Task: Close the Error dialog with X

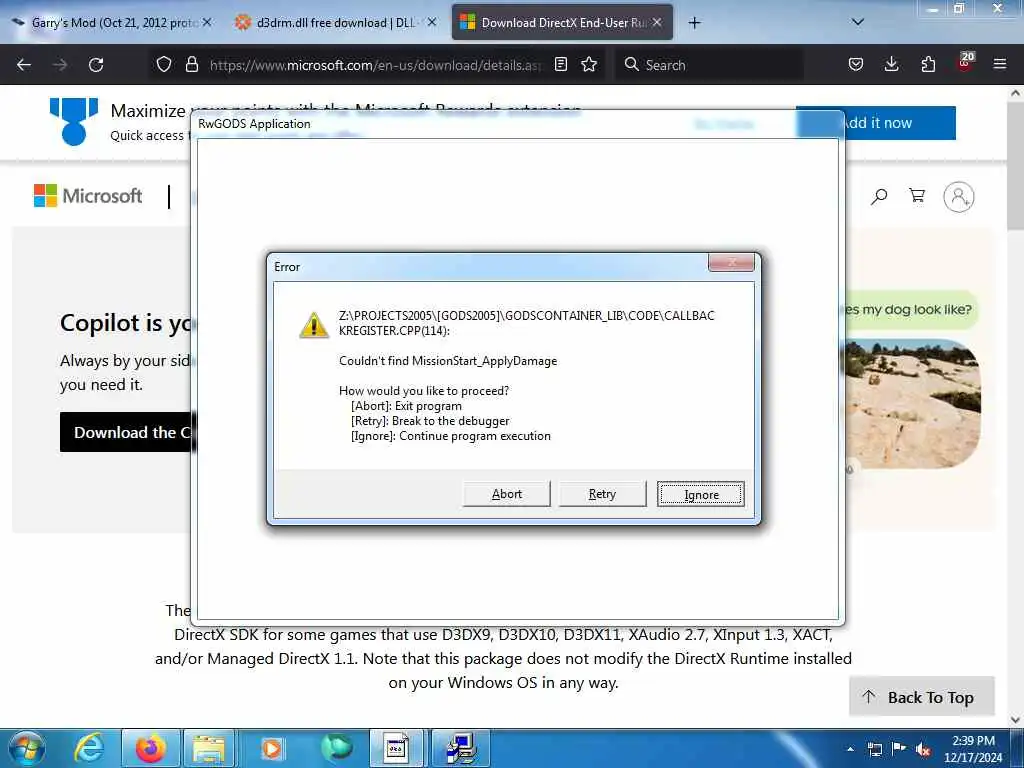Action: coord(731,263)
